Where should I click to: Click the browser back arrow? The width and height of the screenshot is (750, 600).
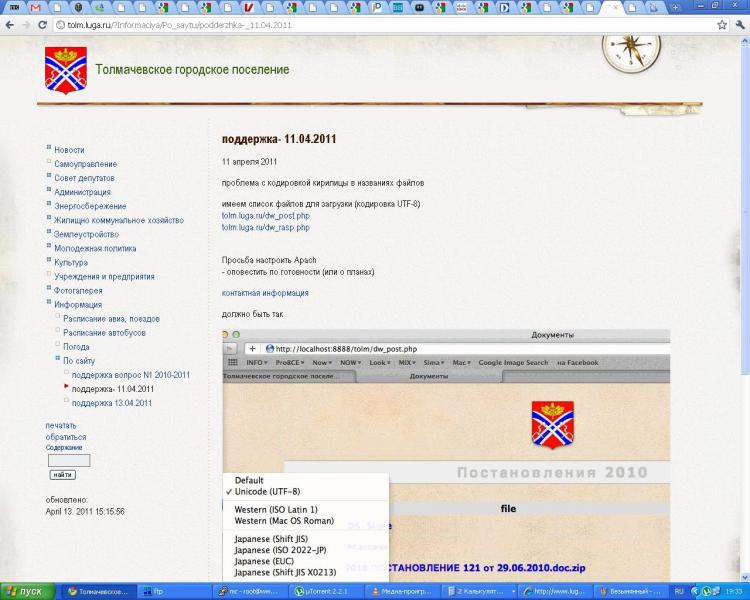[x=10, y=24]
